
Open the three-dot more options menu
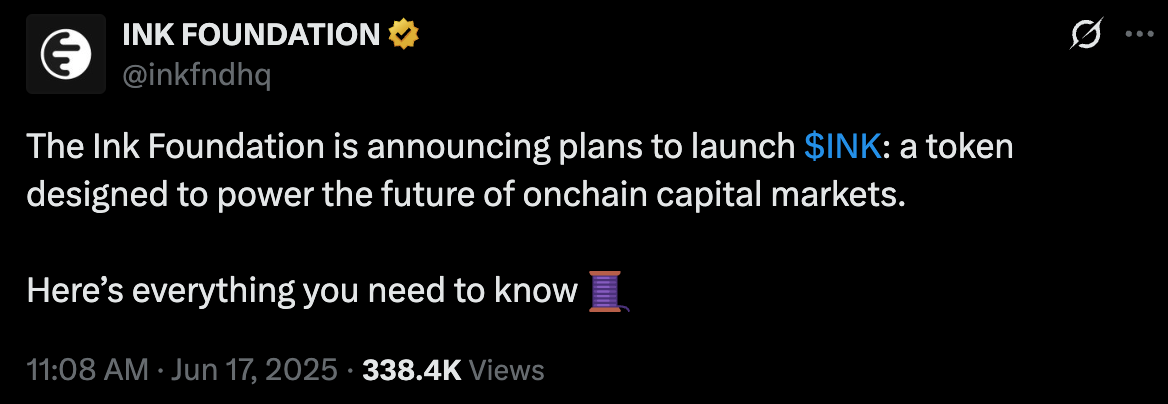coord(1139,34)
